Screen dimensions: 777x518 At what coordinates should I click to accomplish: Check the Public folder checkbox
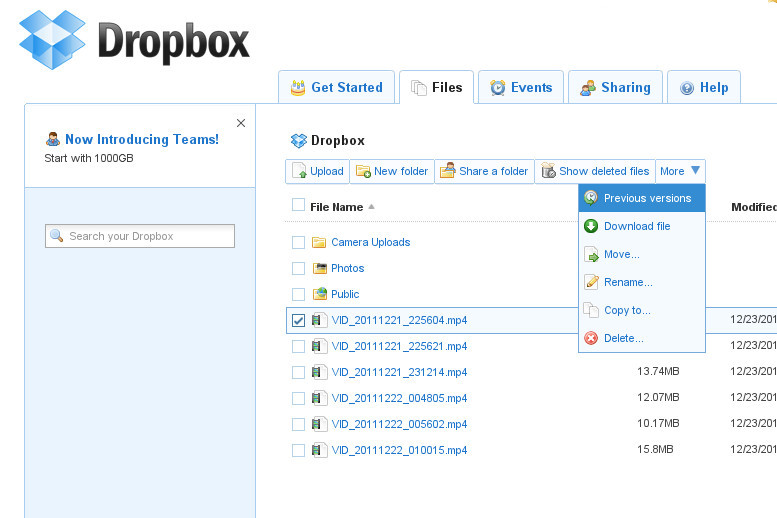tap(298, 294)
